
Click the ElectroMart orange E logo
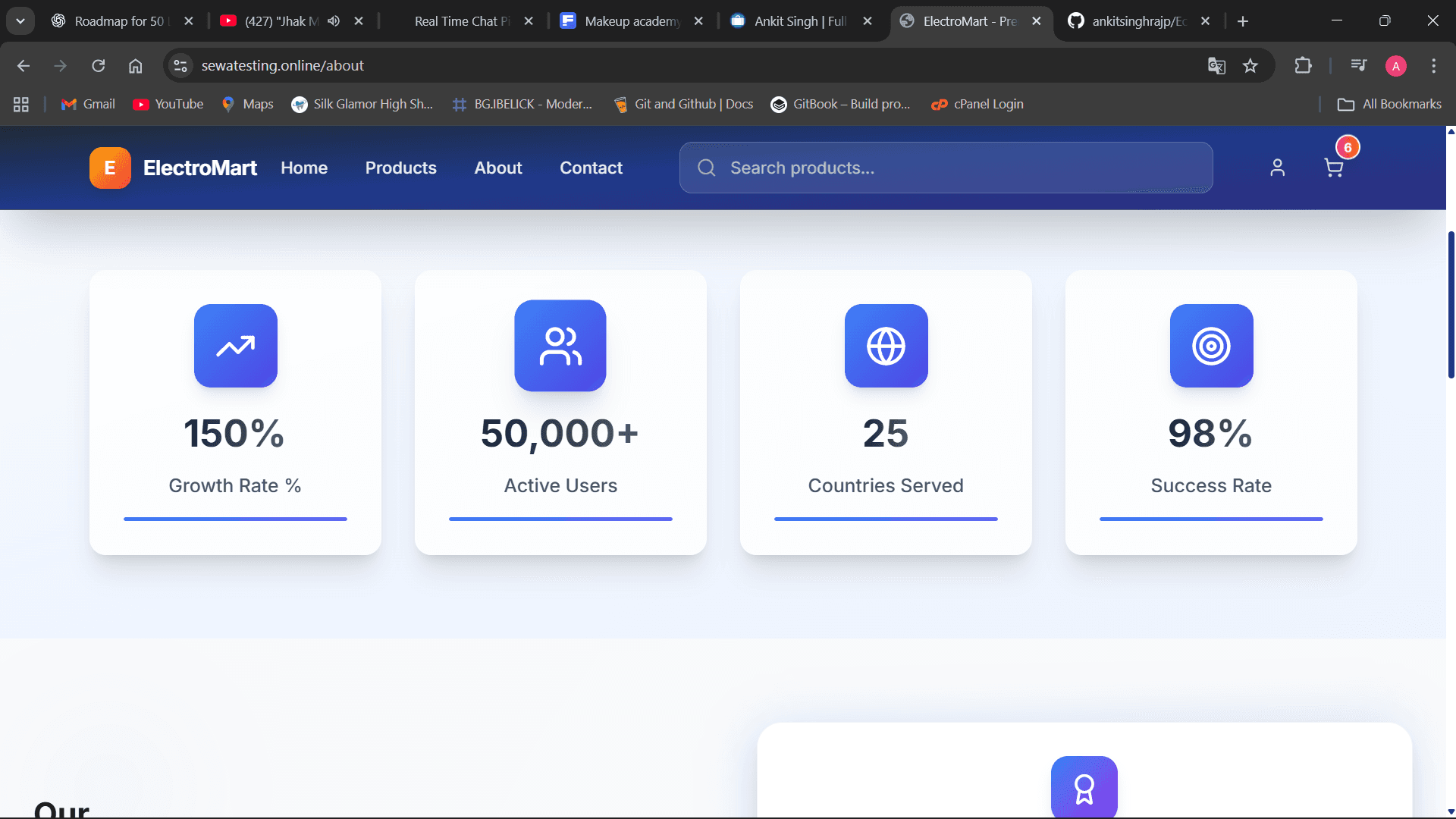110,168
